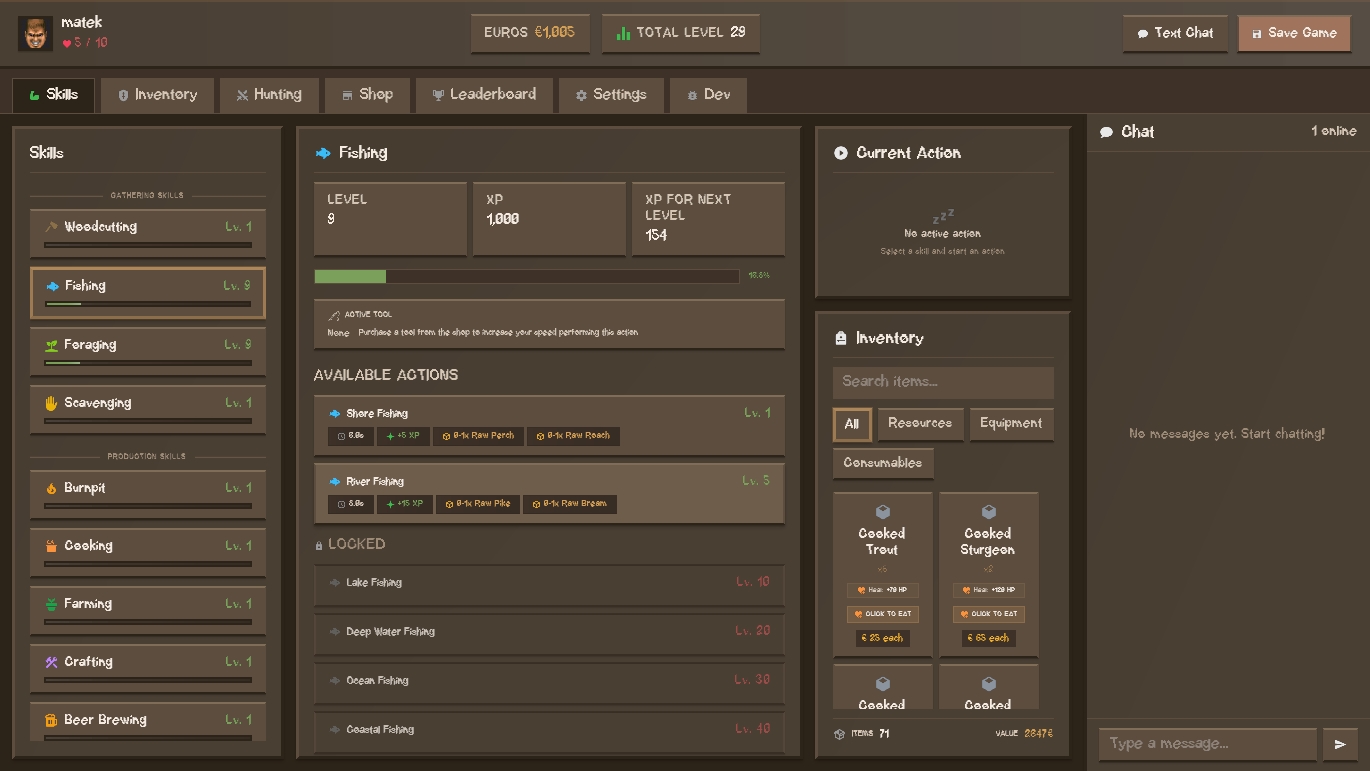Viewport: 1370px width, 771px height.
Task: Start the River Fishing action
Action: (548, 492)
